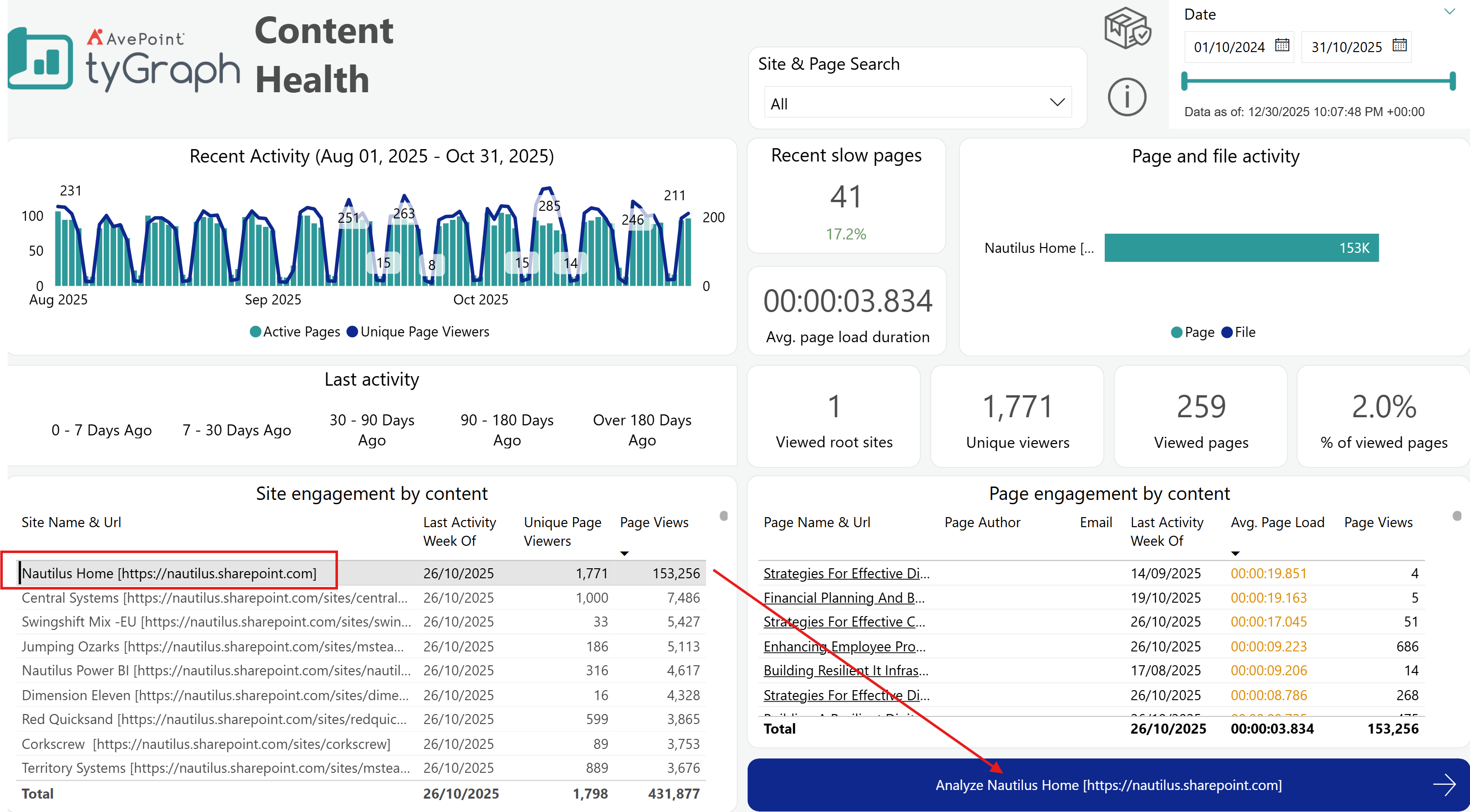Open the Financial Planning And B... page link
Image resolution: width=1470 pixels, height=812 pixels.
pyautogui.click(x=844, y=597)
